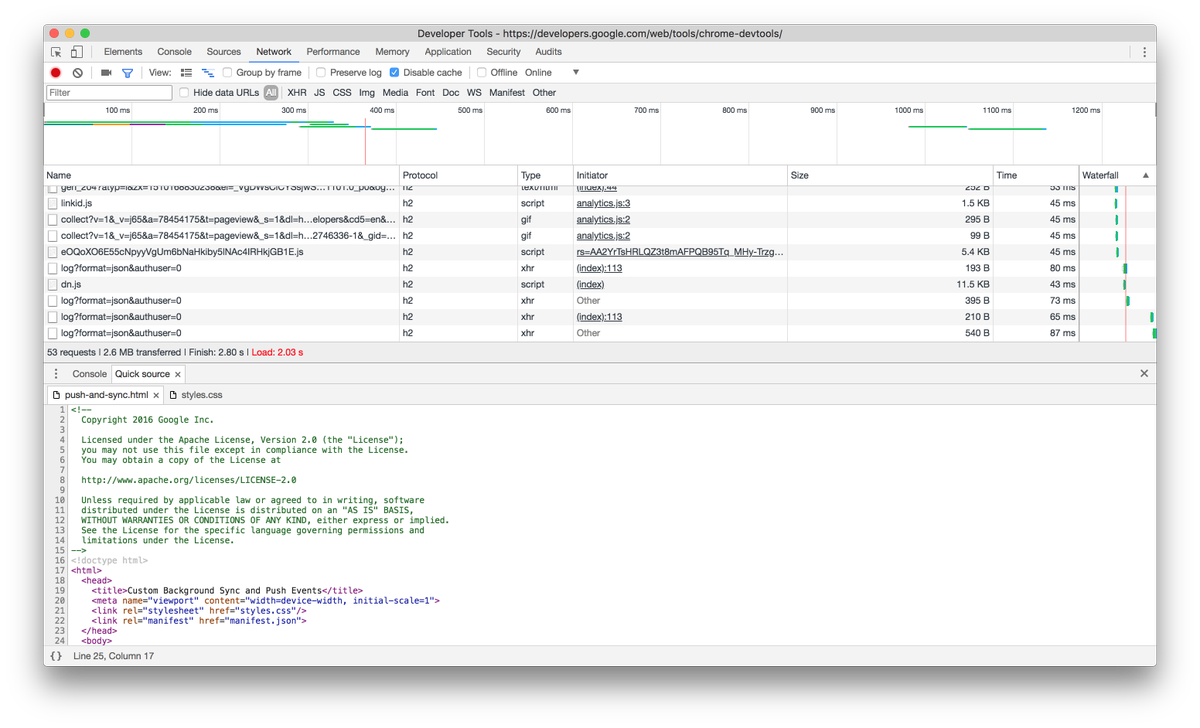Switch to the Console panel tab
The image size is (1200, 728).
tap(174, 52)
